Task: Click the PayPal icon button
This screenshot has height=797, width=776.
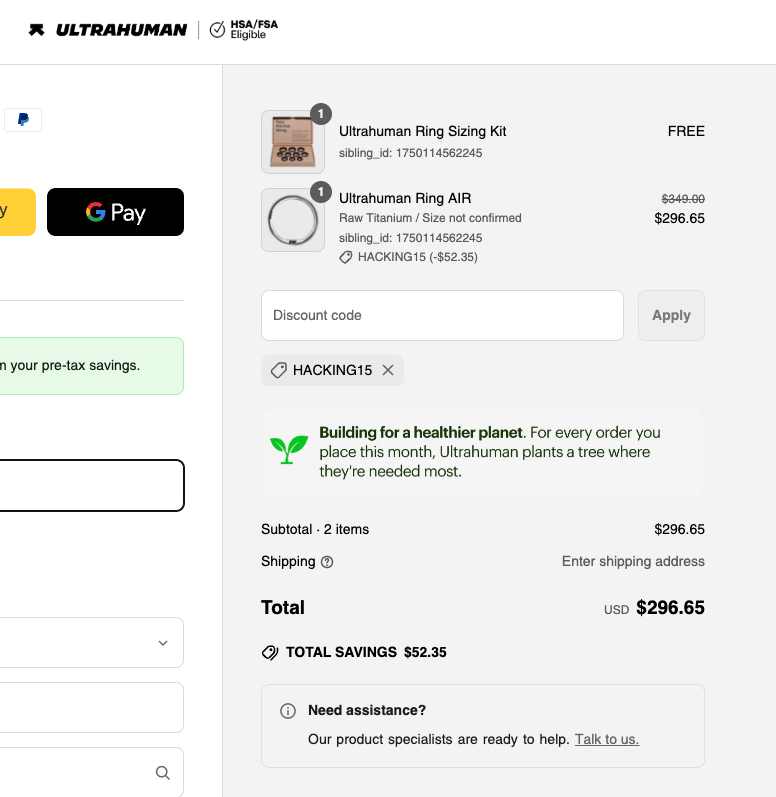Action: point(23,120)
